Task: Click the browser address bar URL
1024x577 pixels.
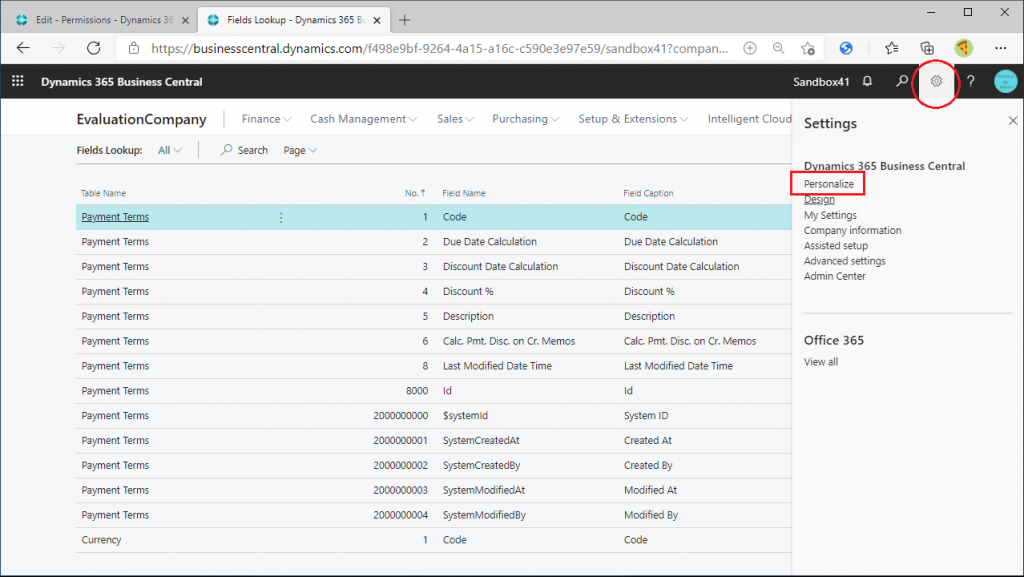Action: 439,48
